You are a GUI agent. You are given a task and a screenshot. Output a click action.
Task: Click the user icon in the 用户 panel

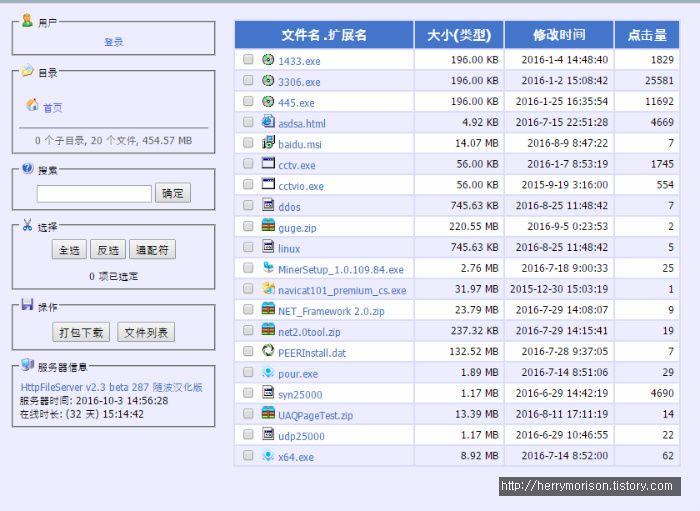27,20
